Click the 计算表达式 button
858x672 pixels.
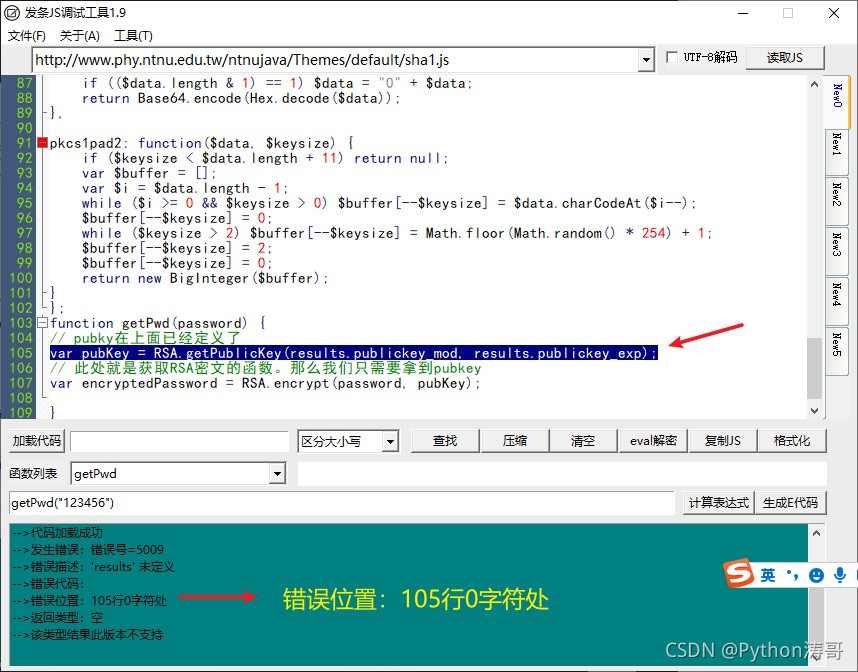coord(718,503)
